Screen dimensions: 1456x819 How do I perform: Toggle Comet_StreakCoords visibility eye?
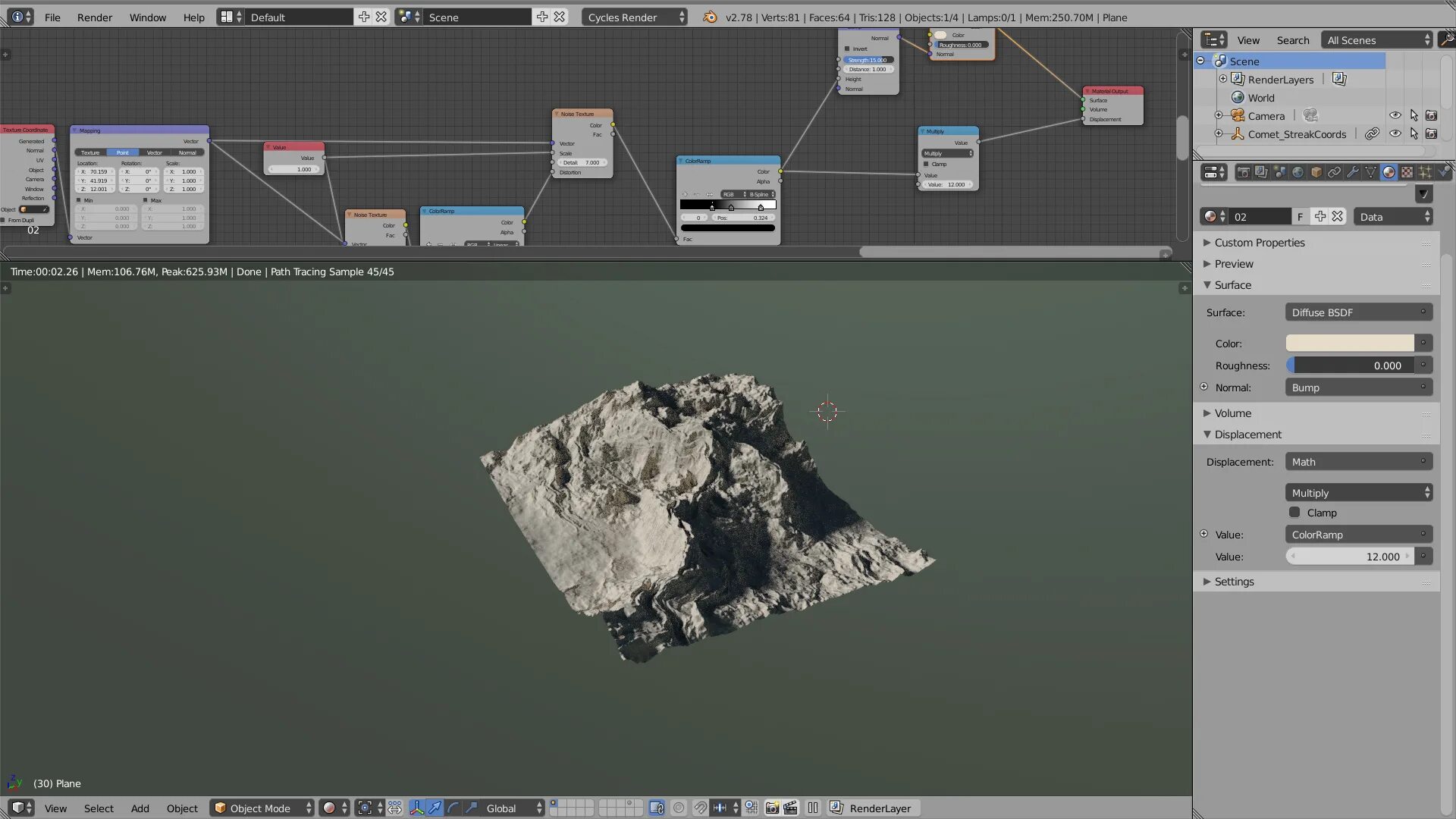(1395, 133)
